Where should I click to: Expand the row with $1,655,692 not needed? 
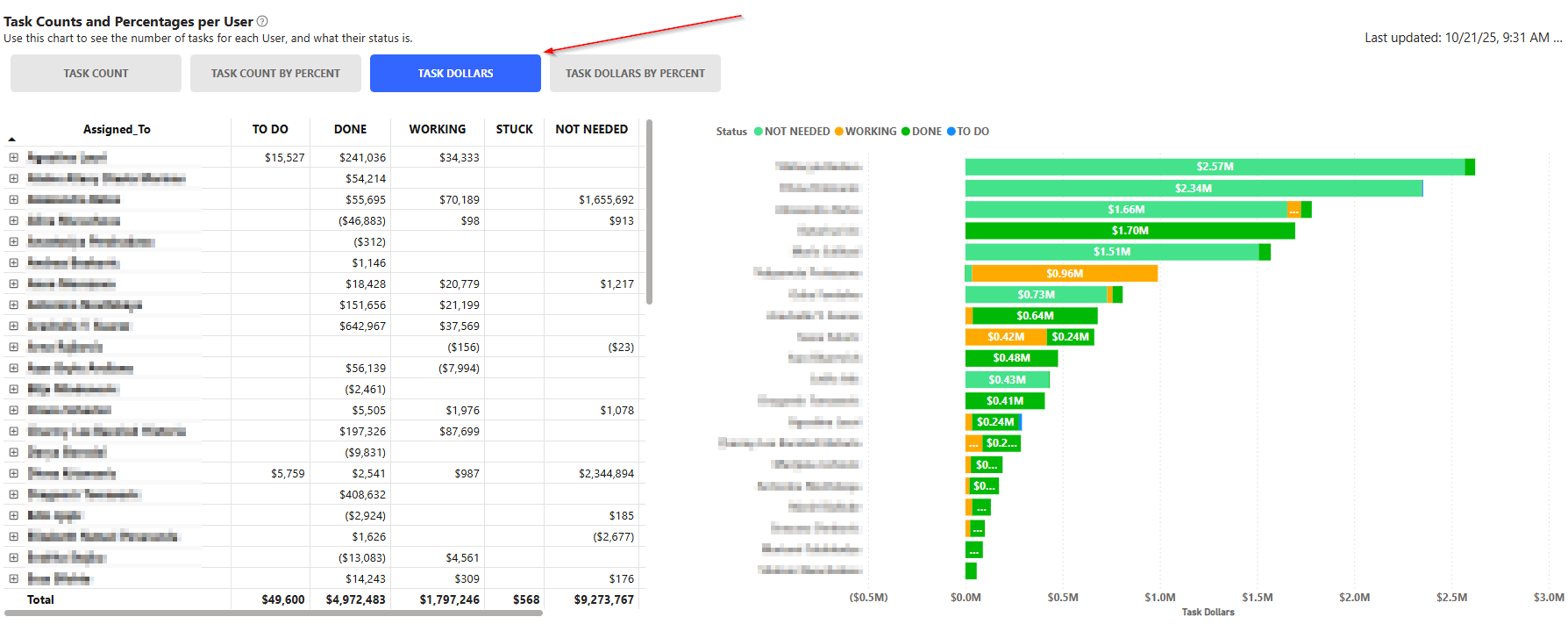pos(14,199)
